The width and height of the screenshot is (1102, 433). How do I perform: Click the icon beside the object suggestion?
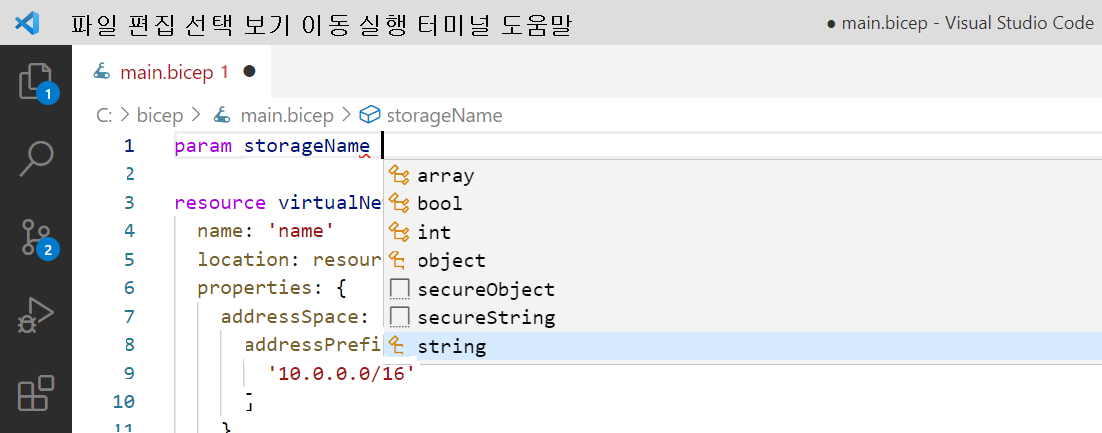click(x=398, y=260)
